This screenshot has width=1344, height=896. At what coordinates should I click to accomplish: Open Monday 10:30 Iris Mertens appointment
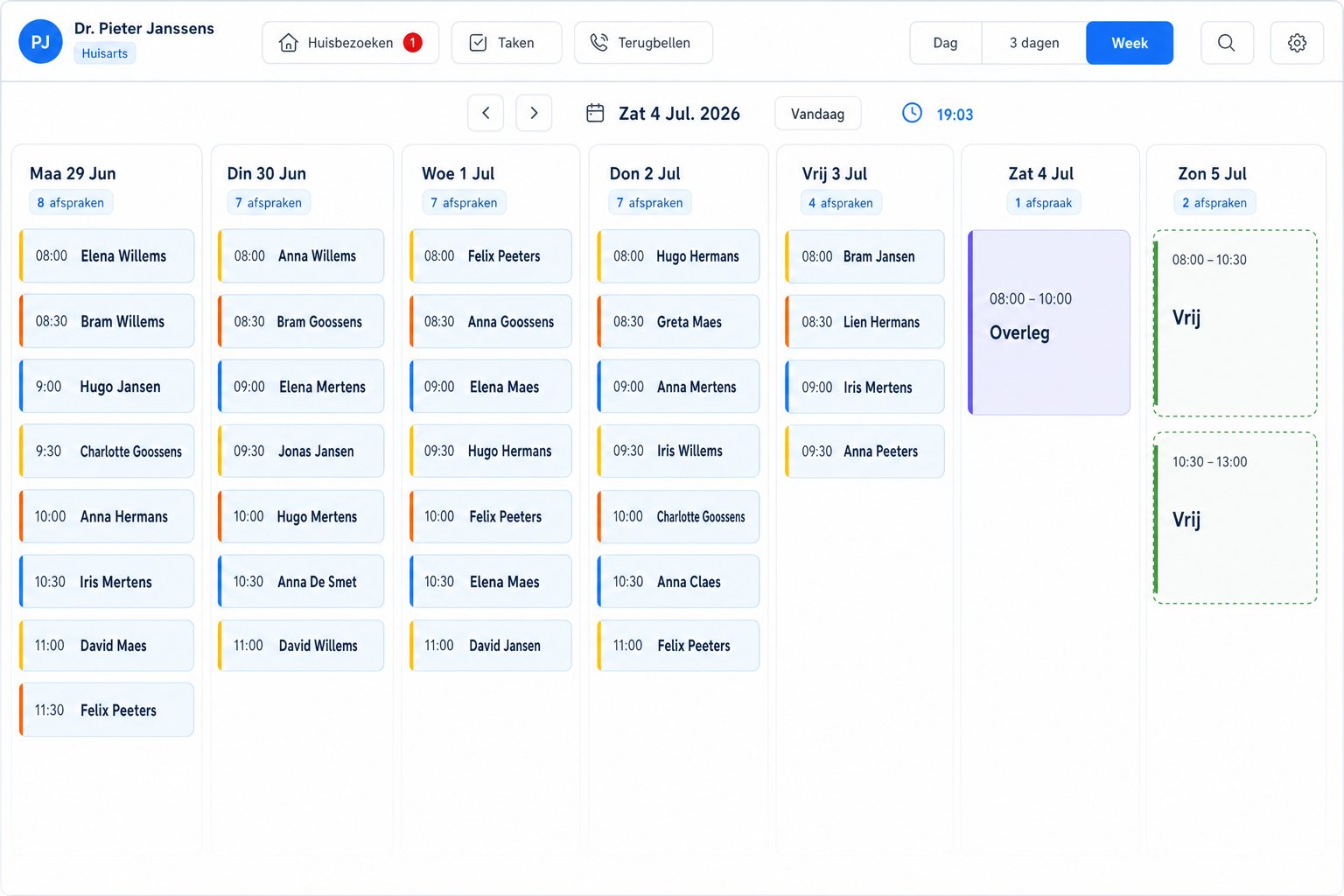[x=107, y=581]
